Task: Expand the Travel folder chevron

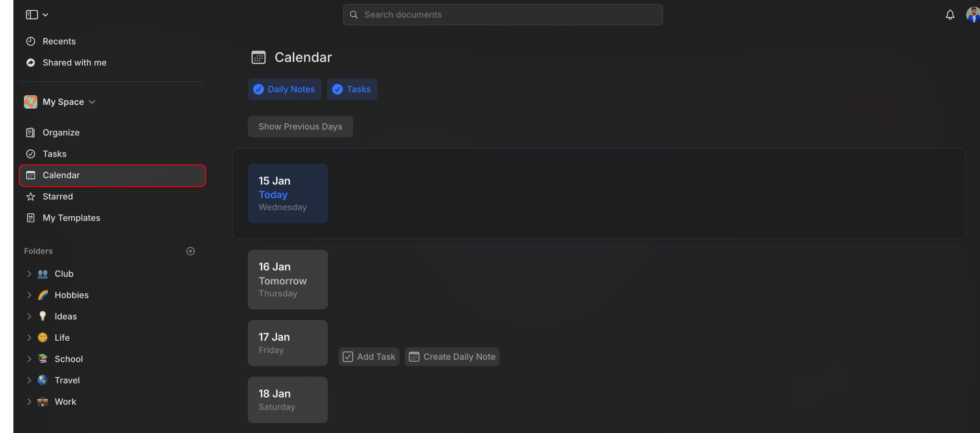Action: coord(29,381)
